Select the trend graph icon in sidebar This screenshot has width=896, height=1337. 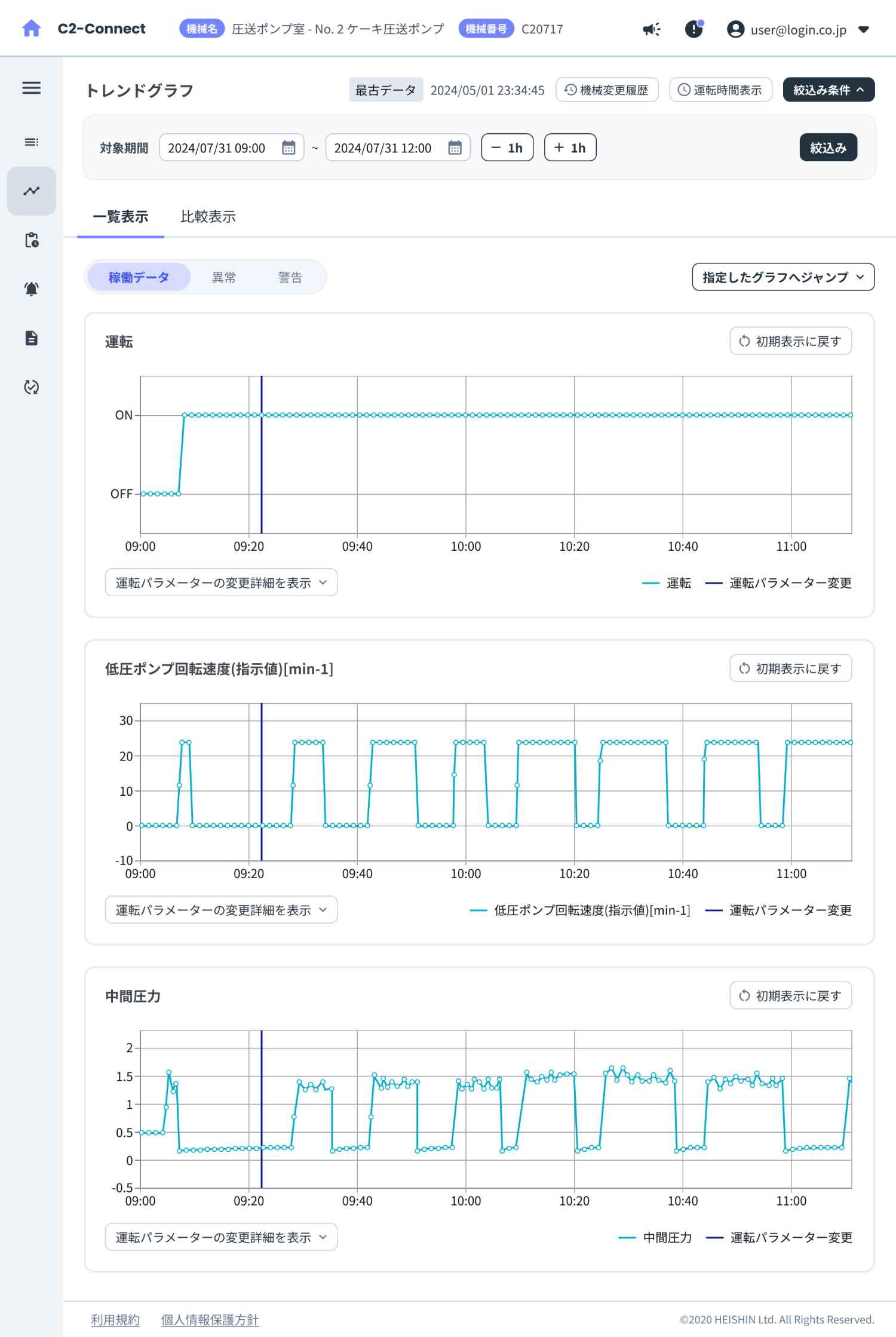31,191
